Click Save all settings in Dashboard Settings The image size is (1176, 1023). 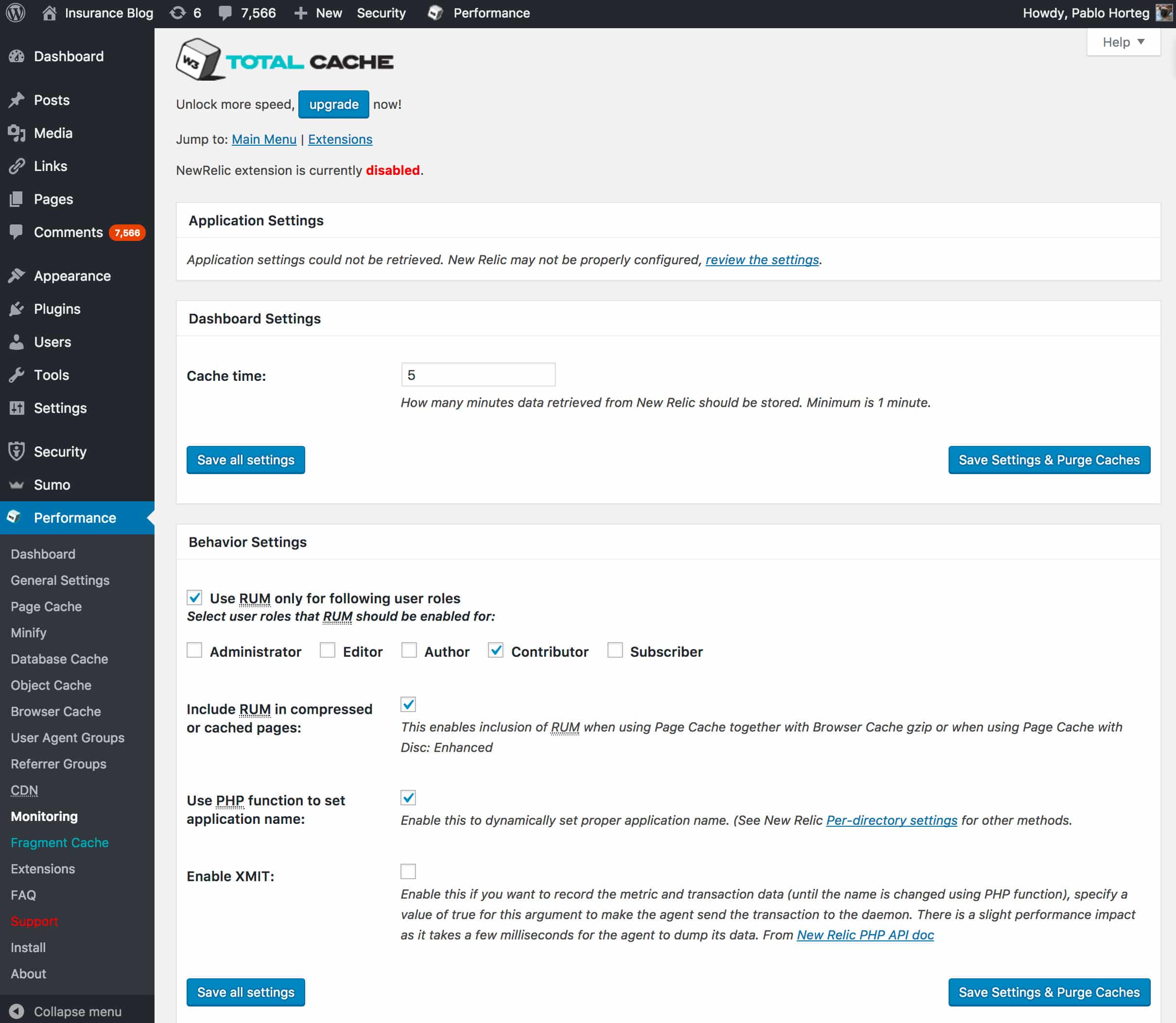(245, 460)
